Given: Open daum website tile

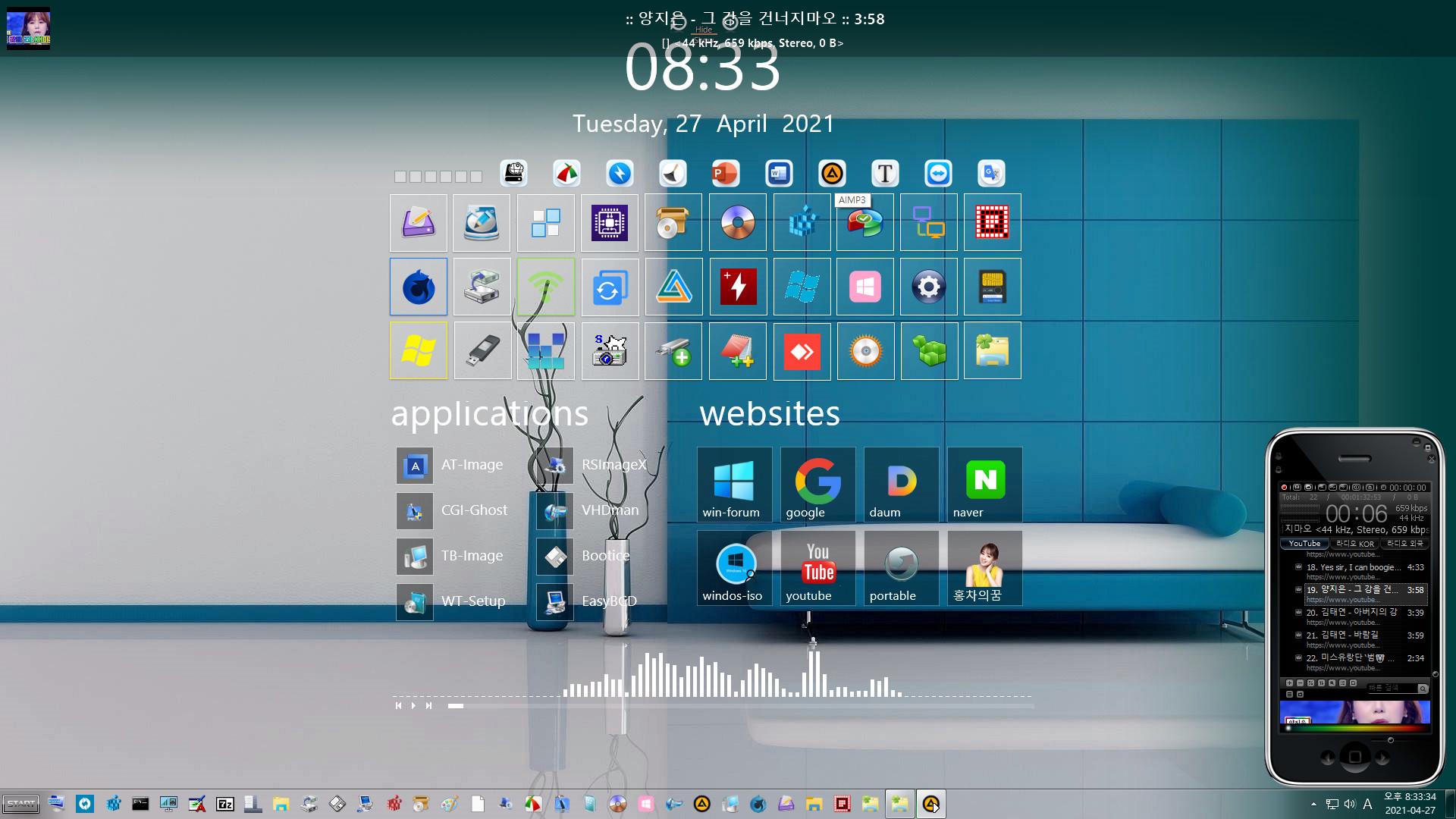Looking at the screenshot, I should [901, 485].
